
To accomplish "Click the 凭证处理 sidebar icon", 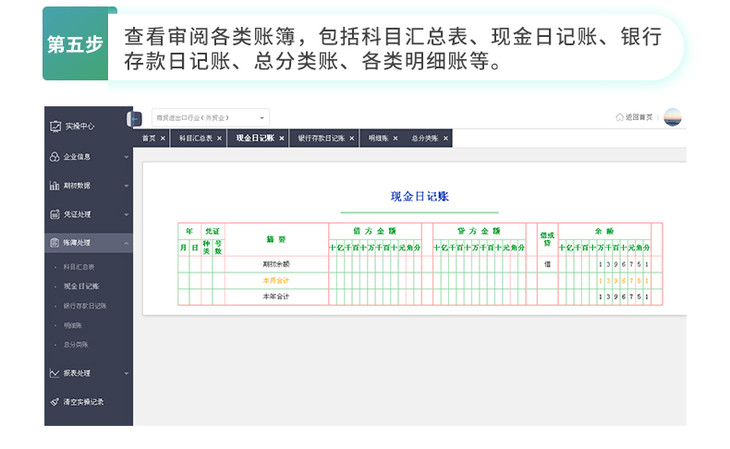I will pos(55,214).
